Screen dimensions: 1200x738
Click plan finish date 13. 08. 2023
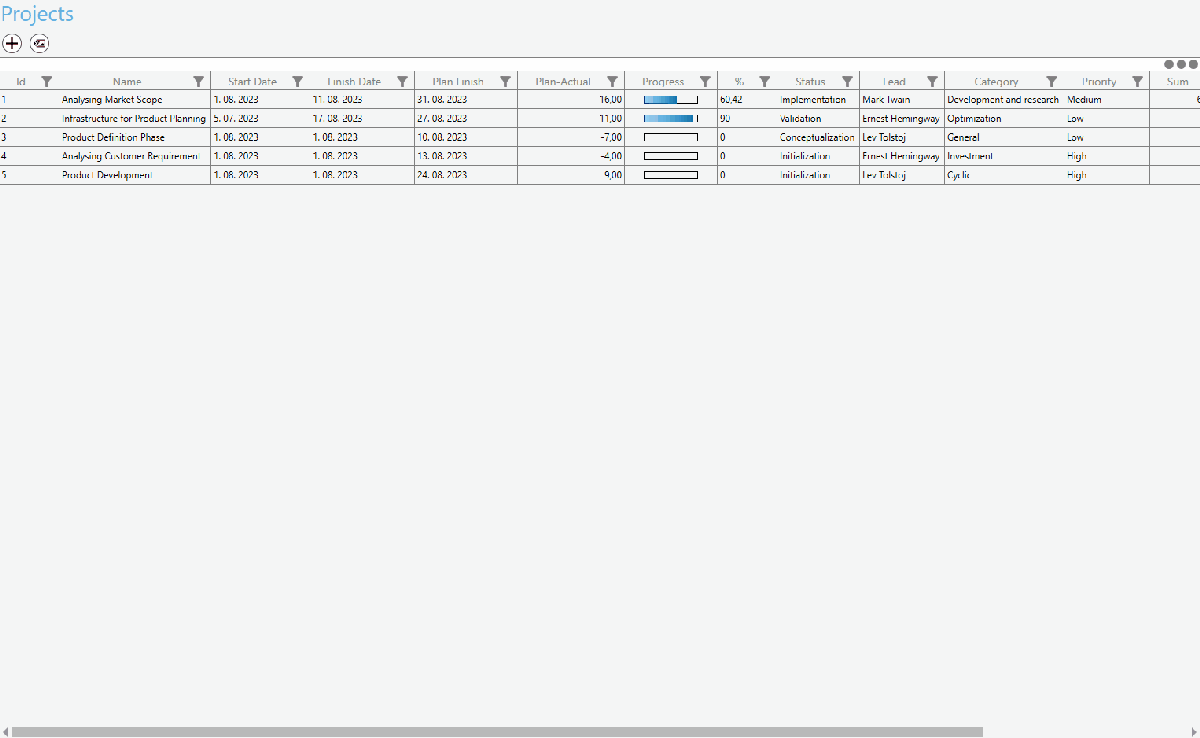(x=442, y=156)
